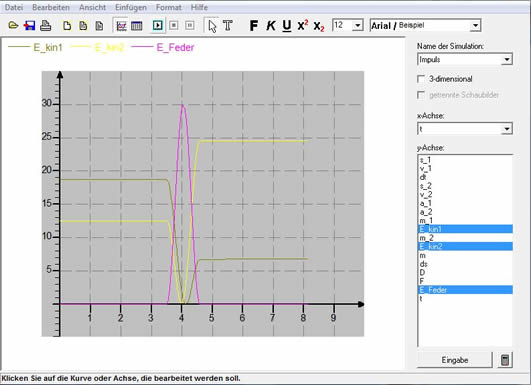Click the Eingabe button
This screenshot has width=531, height=385.
point(454,360)
